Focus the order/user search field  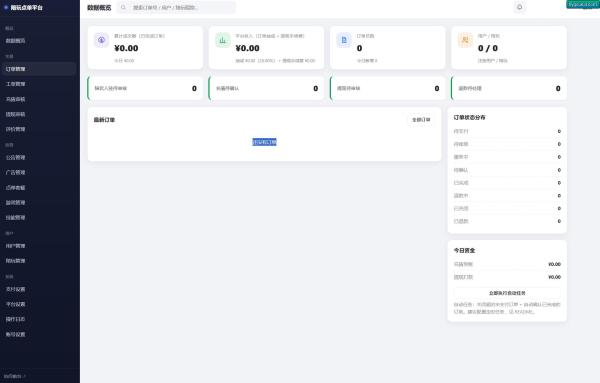(176, 7)
